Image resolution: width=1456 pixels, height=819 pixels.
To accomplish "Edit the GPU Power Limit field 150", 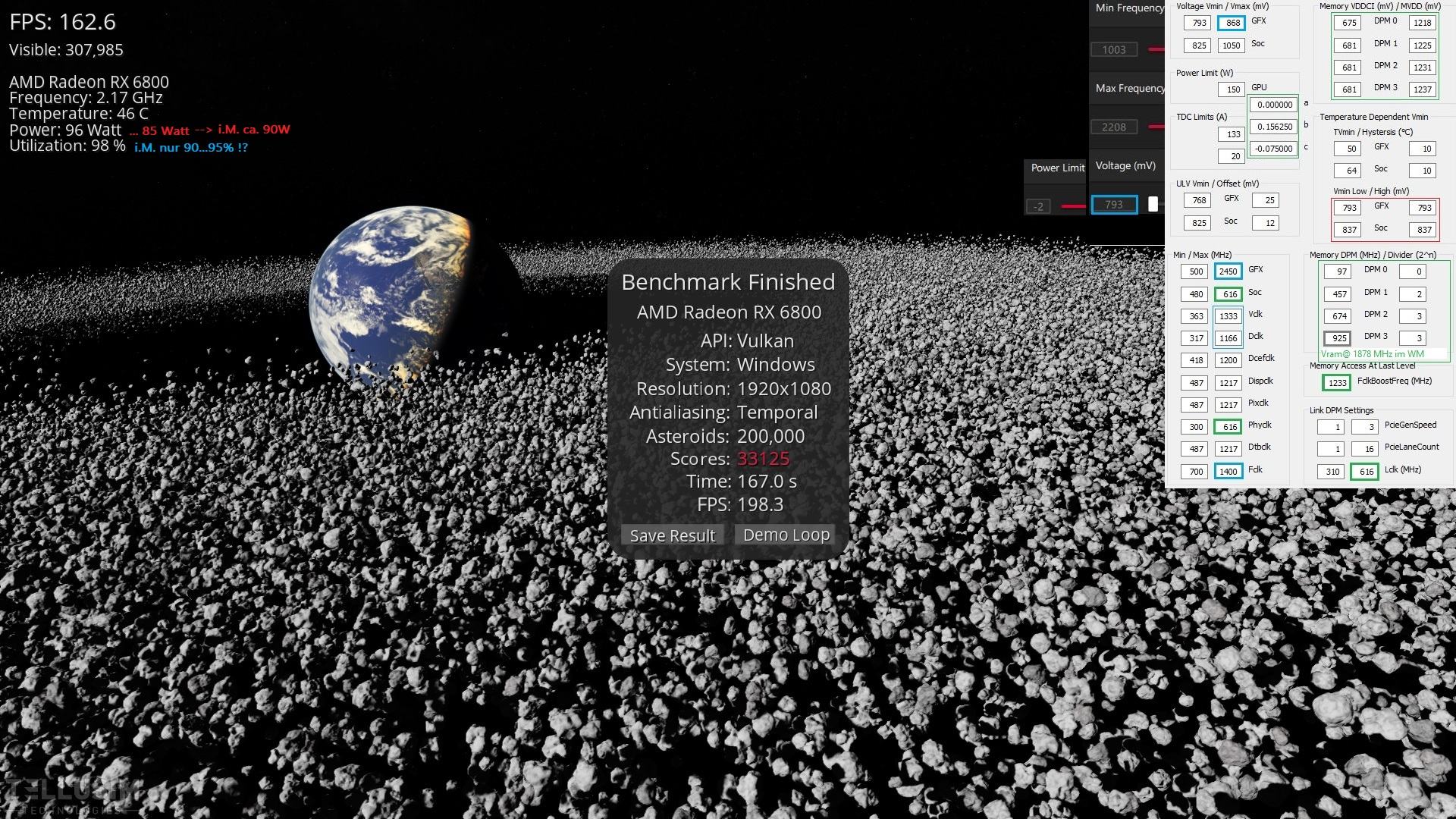I will [x=1231, y=89].
